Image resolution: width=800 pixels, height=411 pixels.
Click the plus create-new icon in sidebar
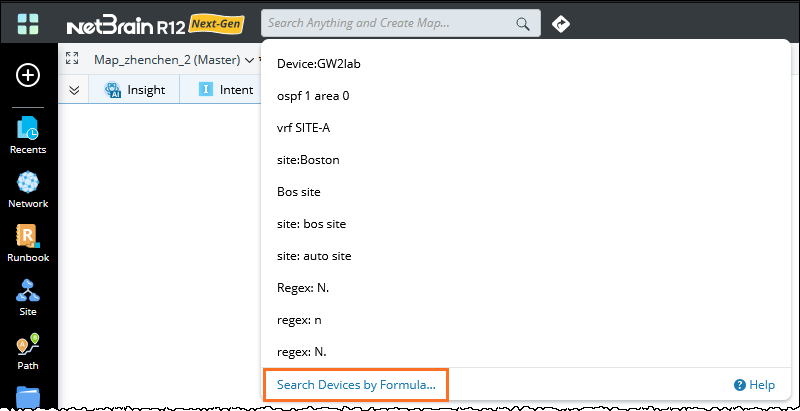click(29, 75)
